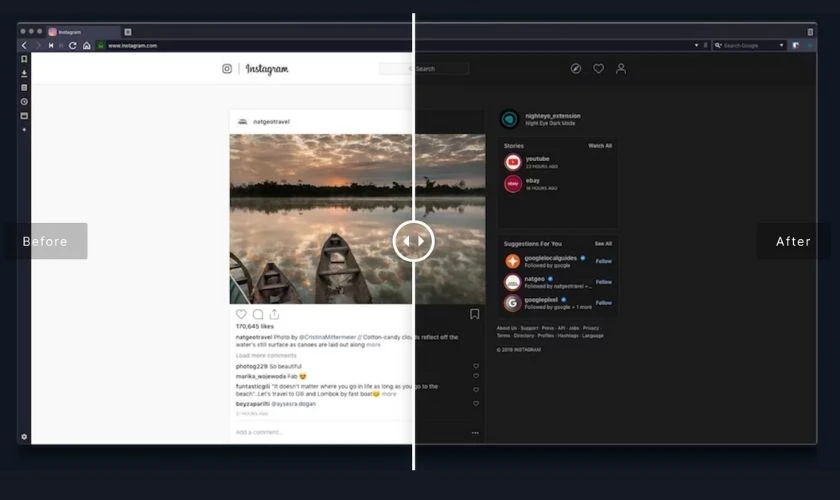840x500 pixels.
Task: Open the three-dots post options menu
Action: tap(475, 432)
